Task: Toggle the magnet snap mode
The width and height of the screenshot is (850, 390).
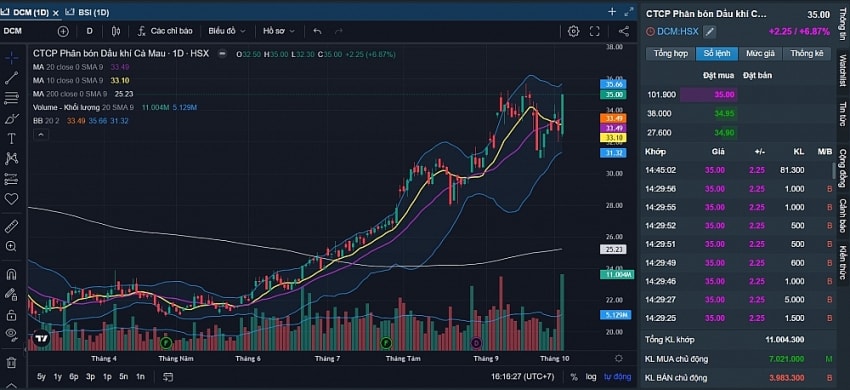Action: click(x=11, y=274)
